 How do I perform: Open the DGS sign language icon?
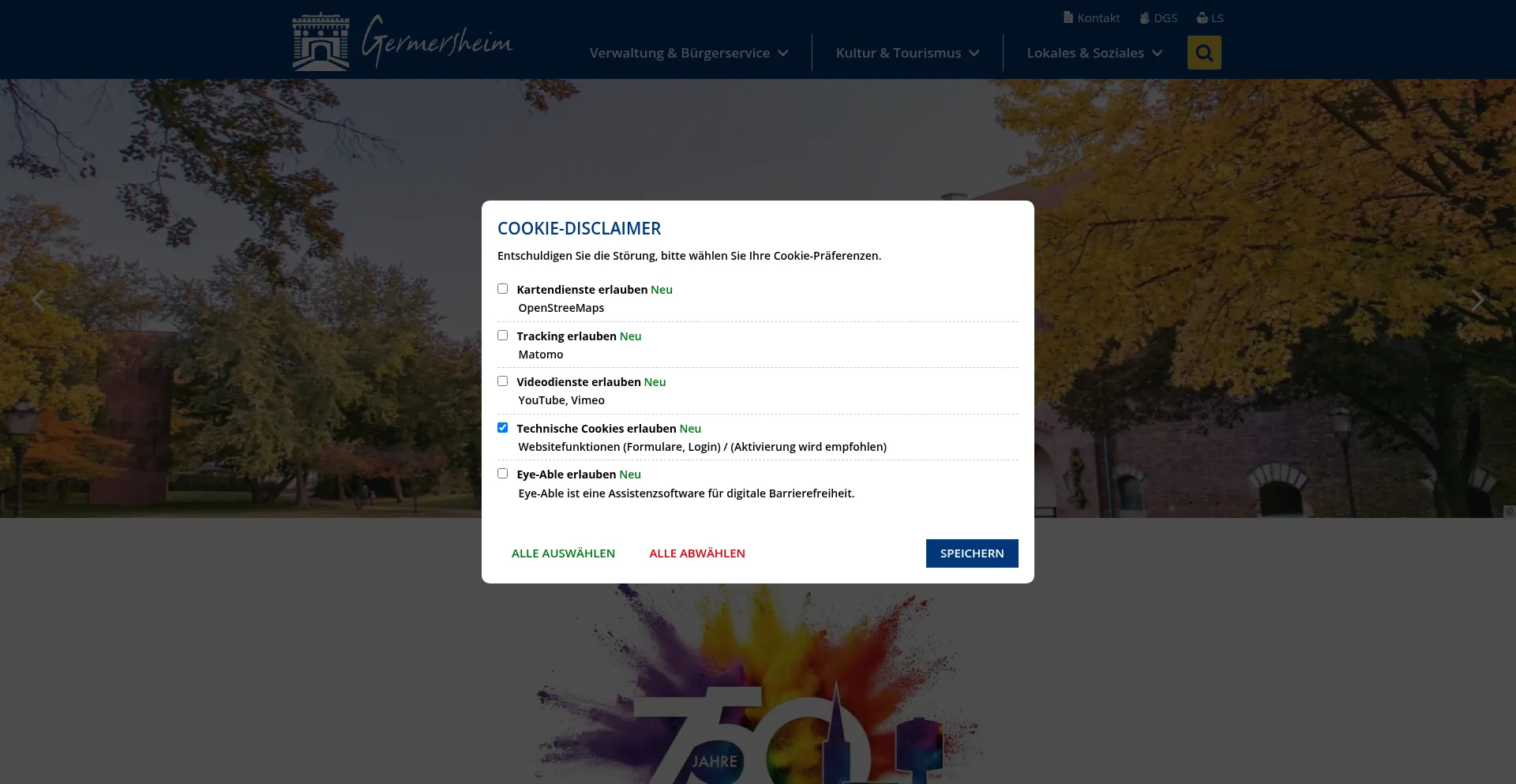(x=1144, y=17)
